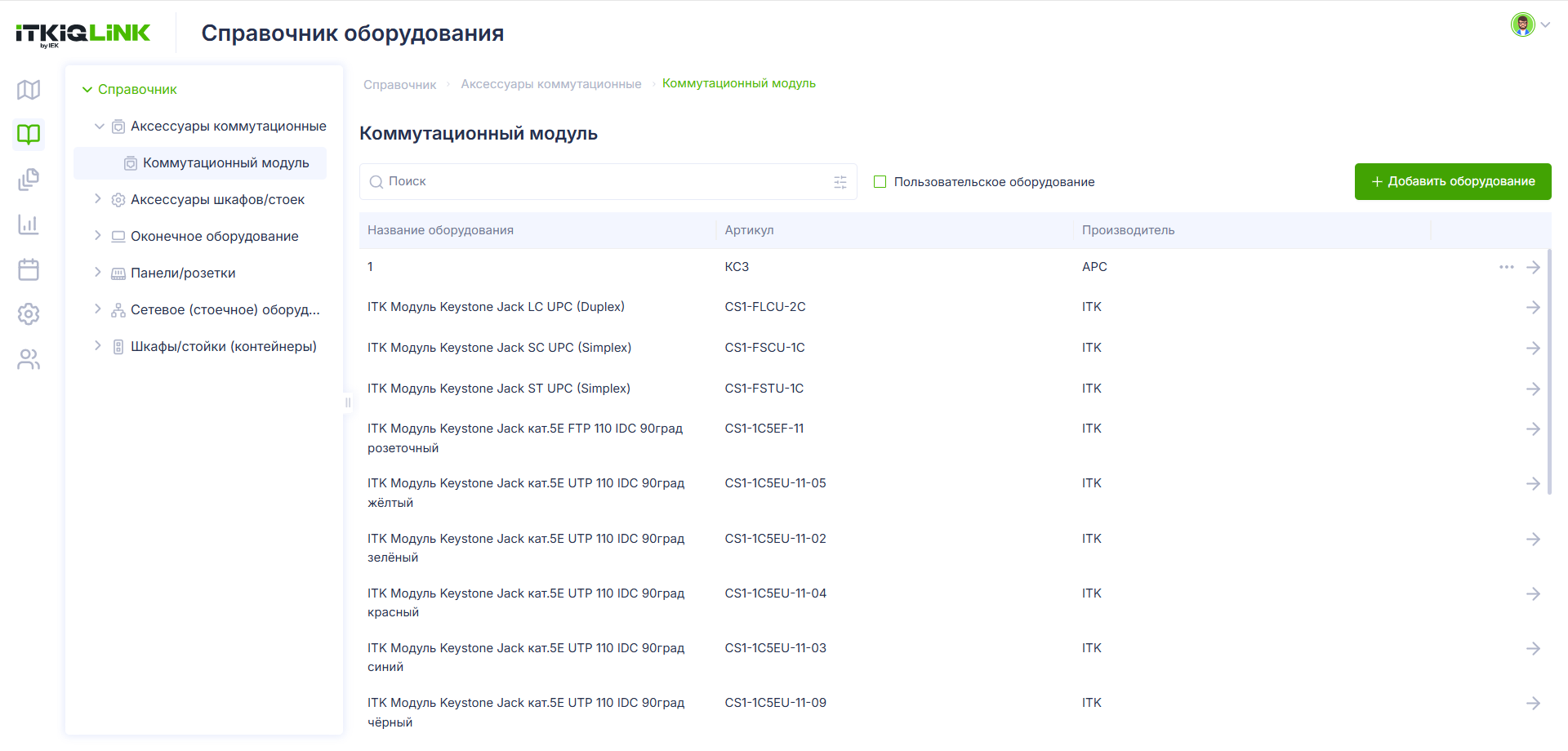The image size is (1568, 751).
Task: Open the copy documents icon in sidebar
Action: click(29, 180)
